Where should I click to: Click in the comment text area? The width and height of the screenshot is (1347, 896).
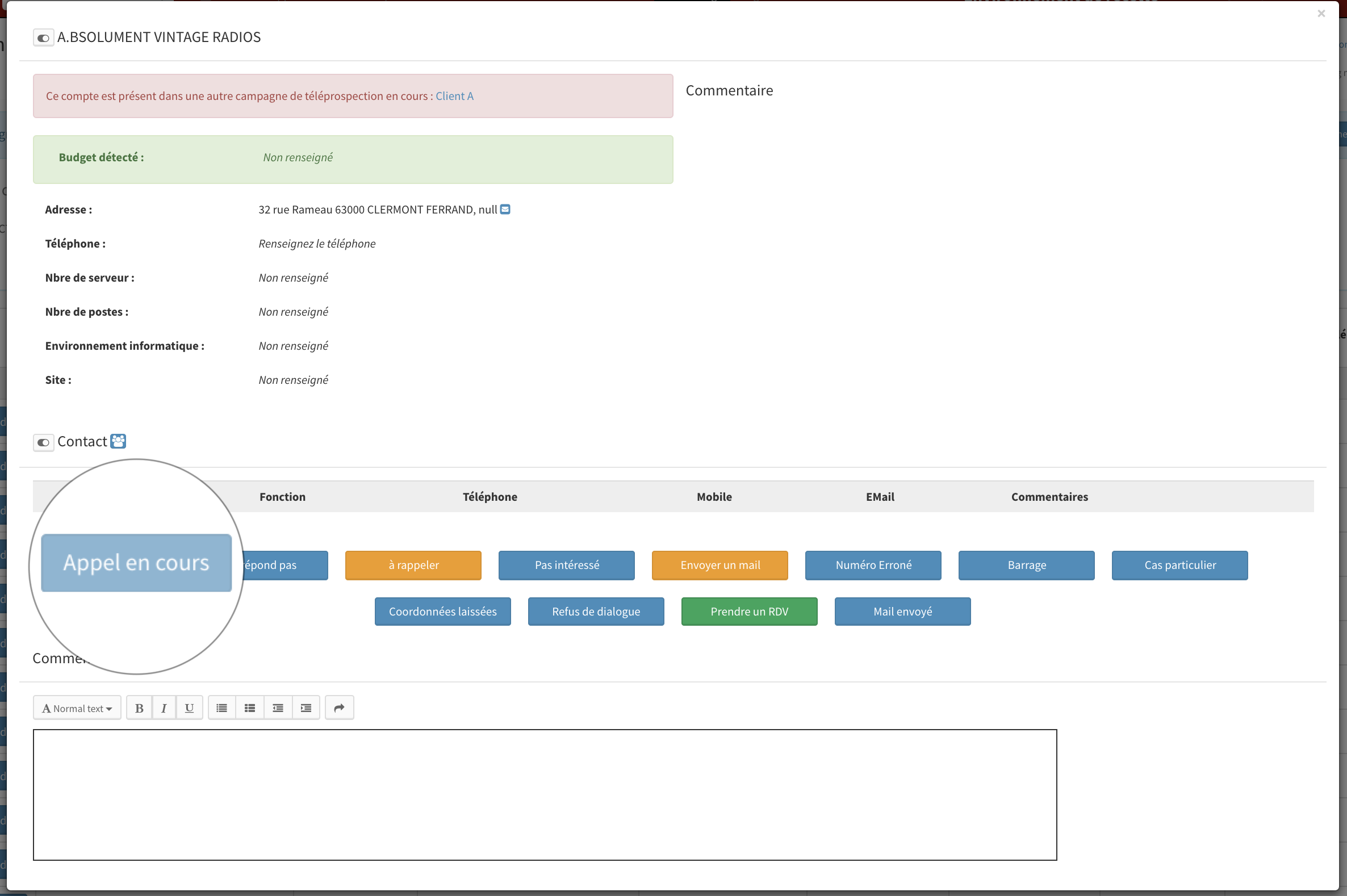(544, 794)
